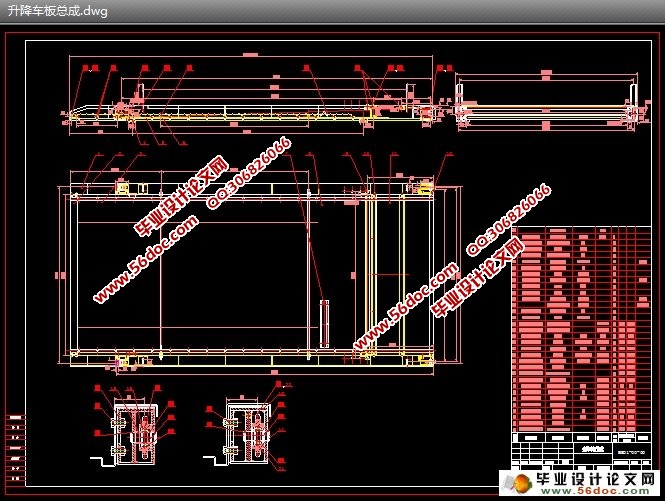The width and height of the screenshot is (665, 501).
Task: Click the upper-left www.56doc.com watermark
Action: point(146,259)
